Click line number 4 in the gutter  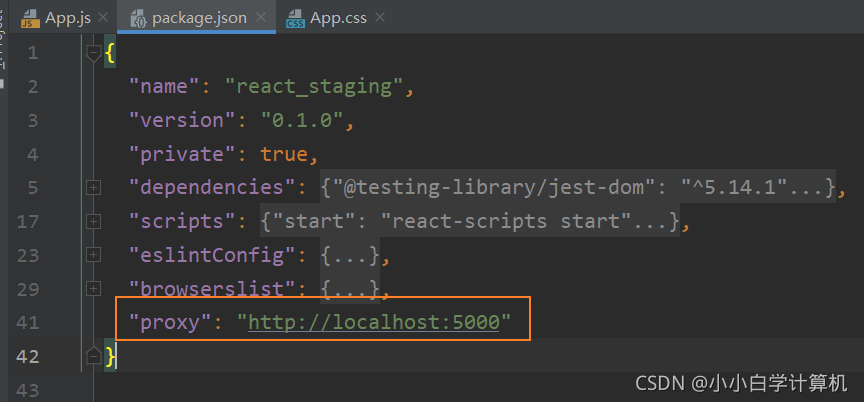tap(33, 154)
